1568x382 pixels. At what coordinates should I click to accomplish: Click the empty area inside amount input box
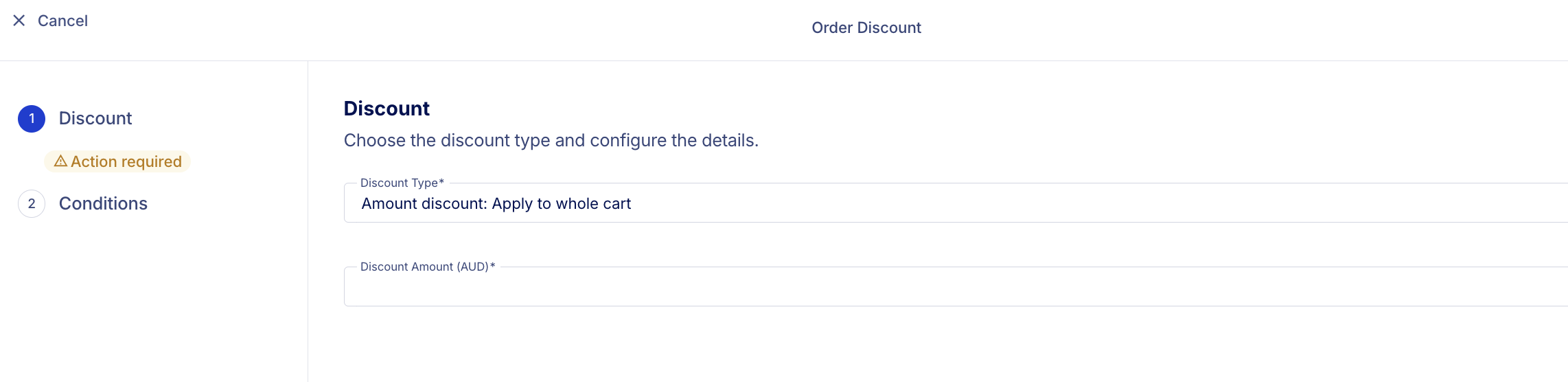click(x=956, y=289)
